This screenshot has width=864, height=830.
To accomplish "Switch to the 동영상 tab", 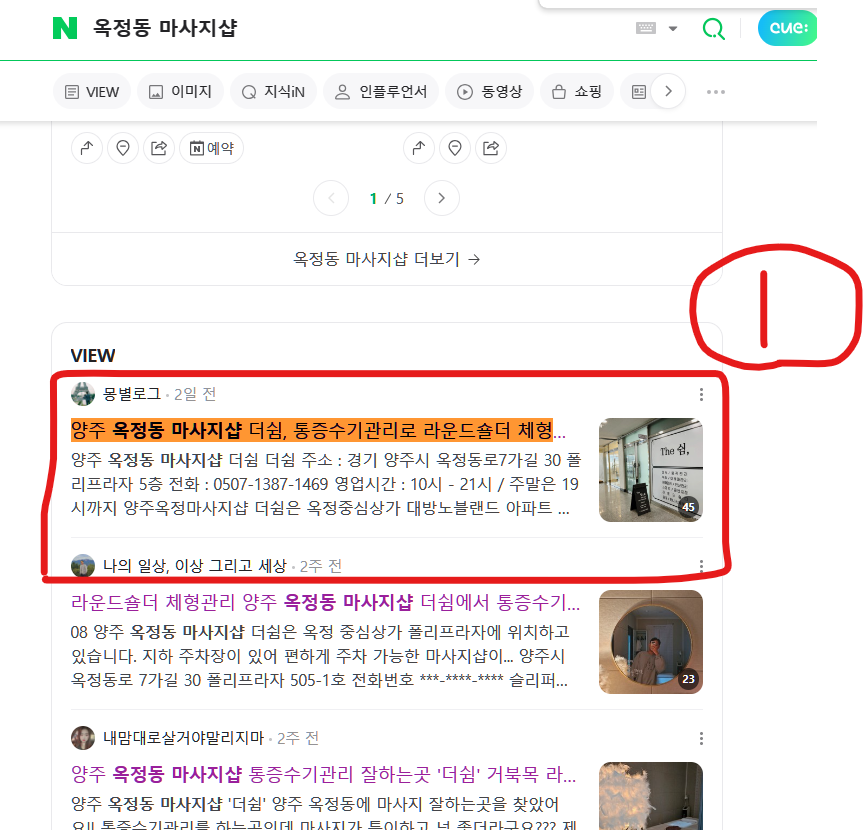I will [x=489, y=91].
